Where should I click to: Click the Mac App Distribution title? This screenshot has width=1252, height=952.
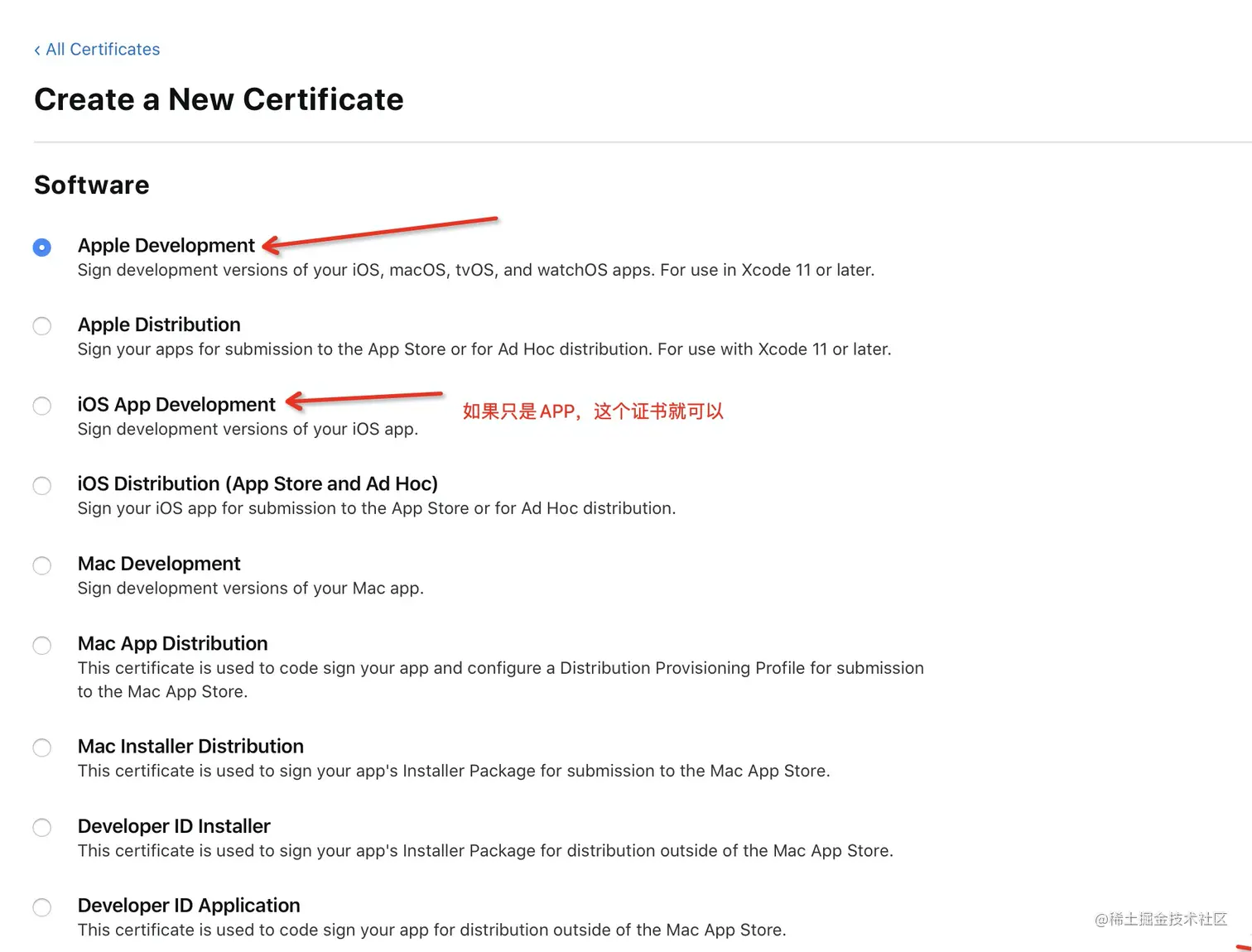point(172,644)
